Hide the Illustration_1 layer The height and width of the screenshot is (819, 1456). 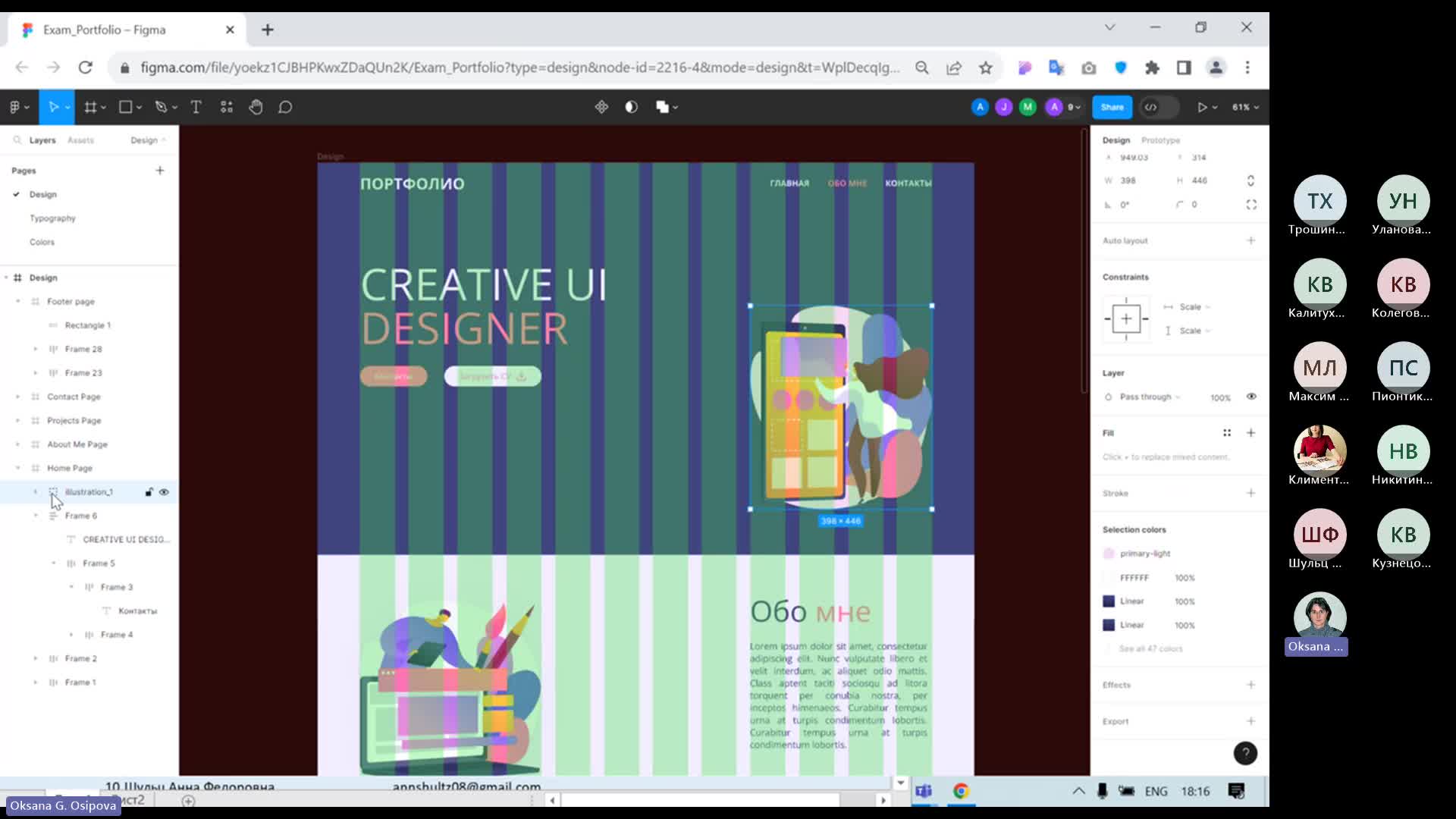pos(164,492)
